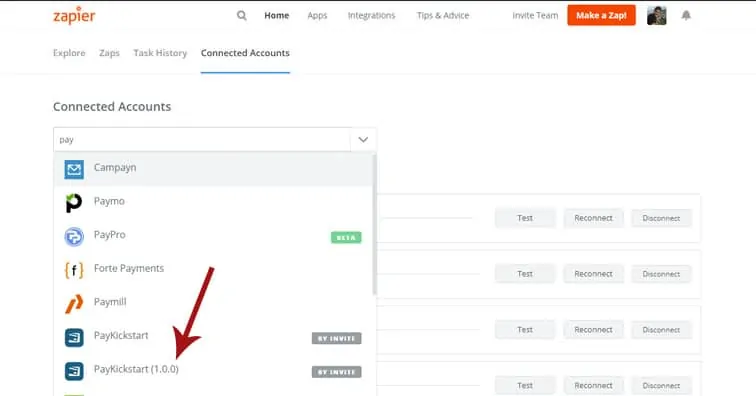Open the Zapier logo home link
756x396 pixels.
(74, 15)
